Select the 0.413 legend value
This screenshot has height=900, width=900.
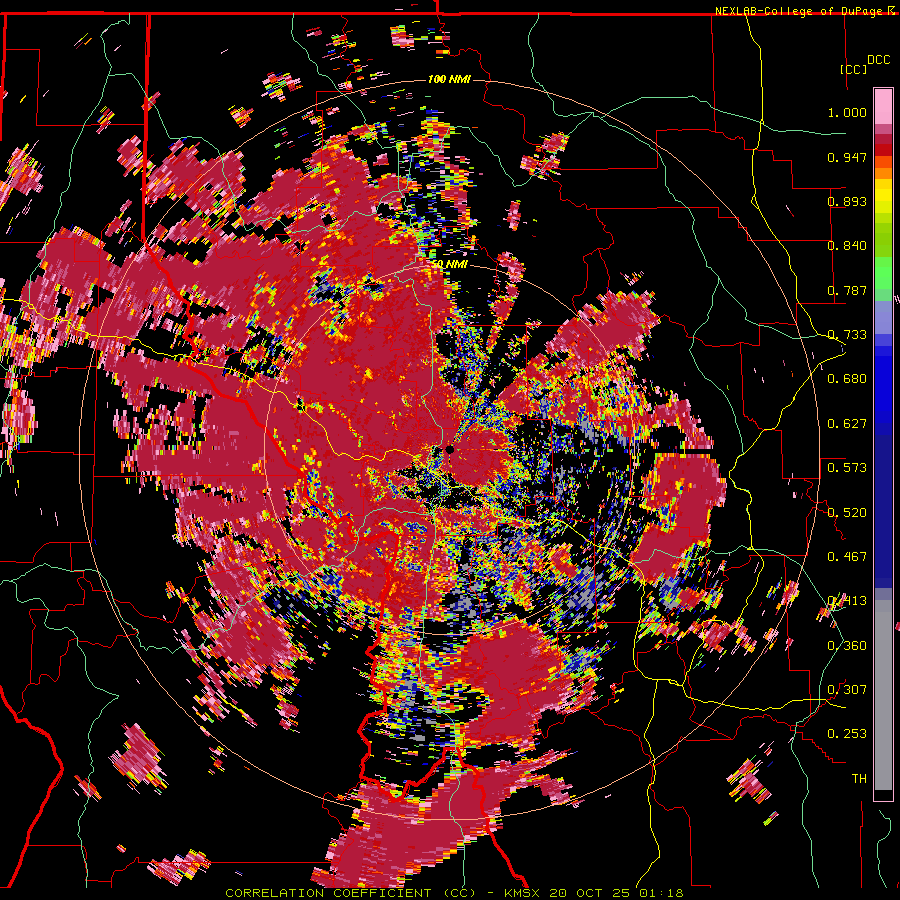[847, 601]
